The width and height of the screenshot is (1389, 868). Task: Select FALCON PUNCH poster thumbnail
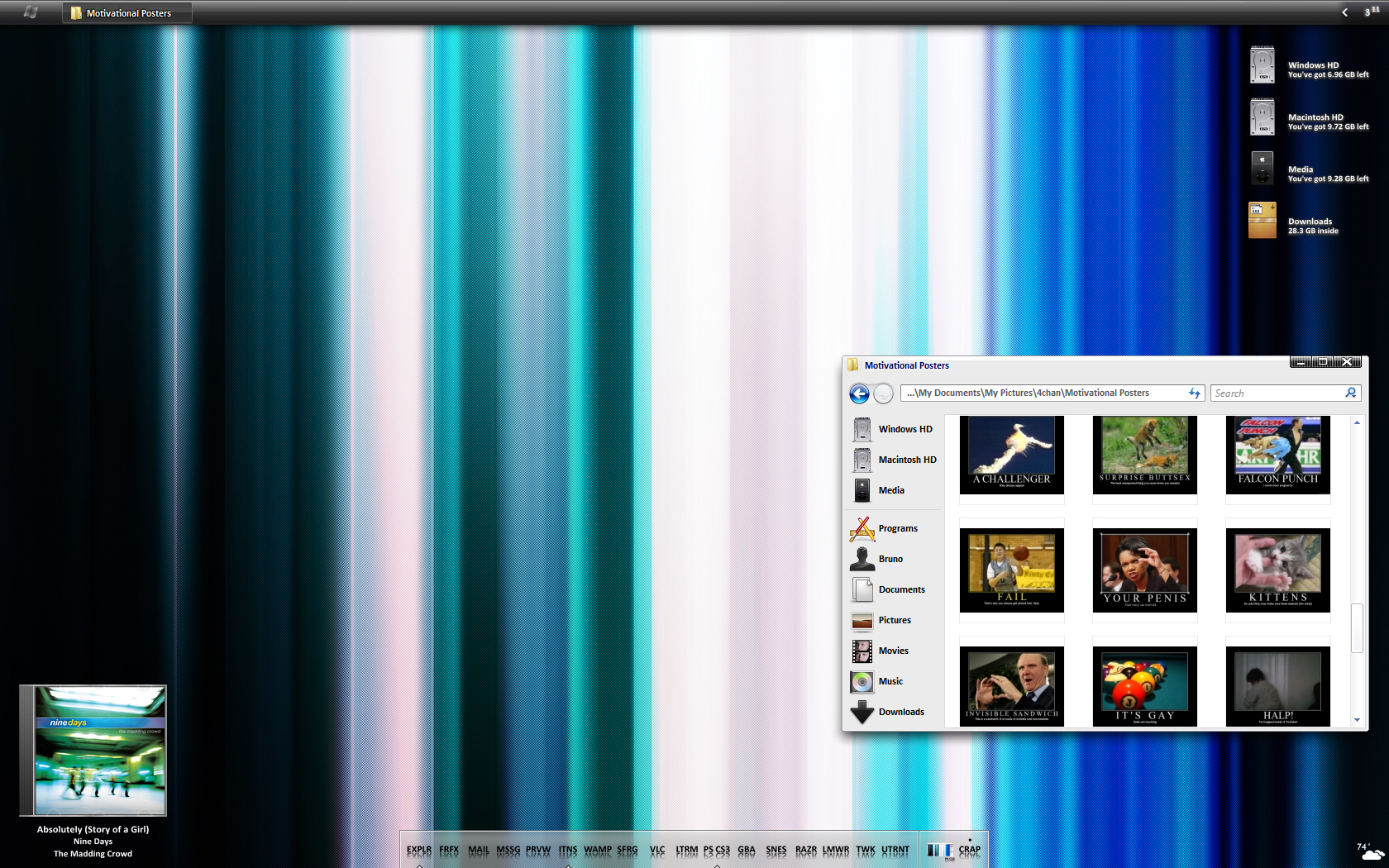[1278, 455]
